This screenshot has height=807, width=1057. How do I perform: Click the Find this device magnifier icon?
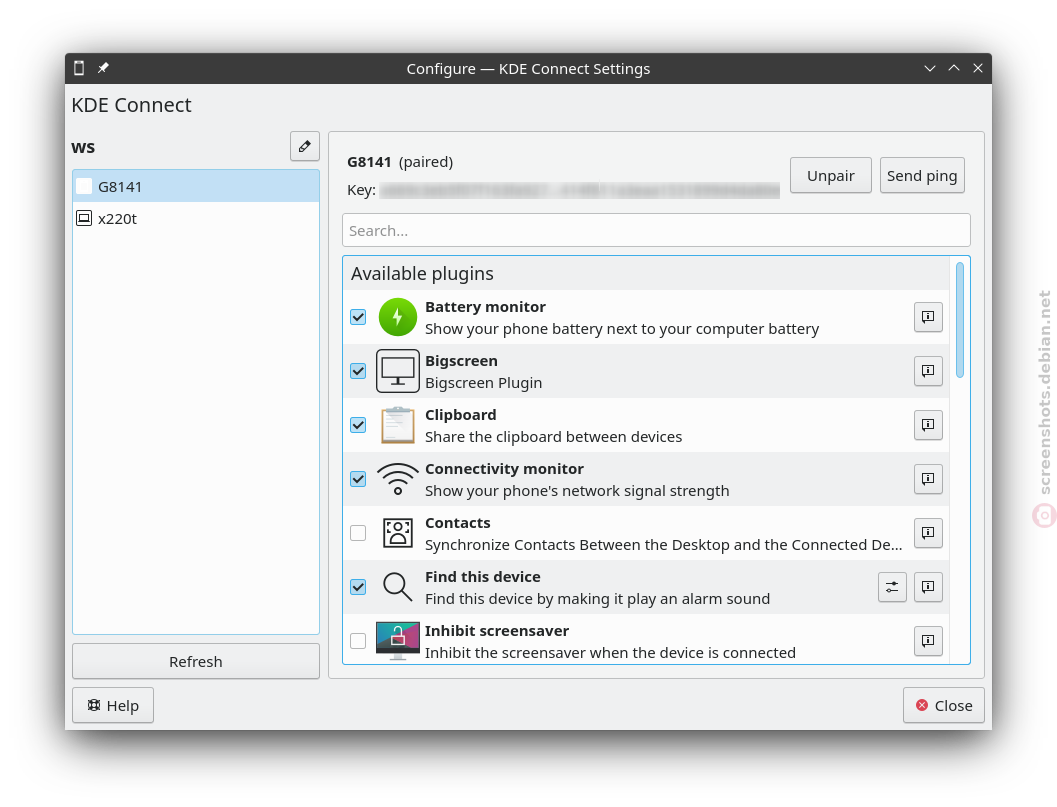(398, 587)
